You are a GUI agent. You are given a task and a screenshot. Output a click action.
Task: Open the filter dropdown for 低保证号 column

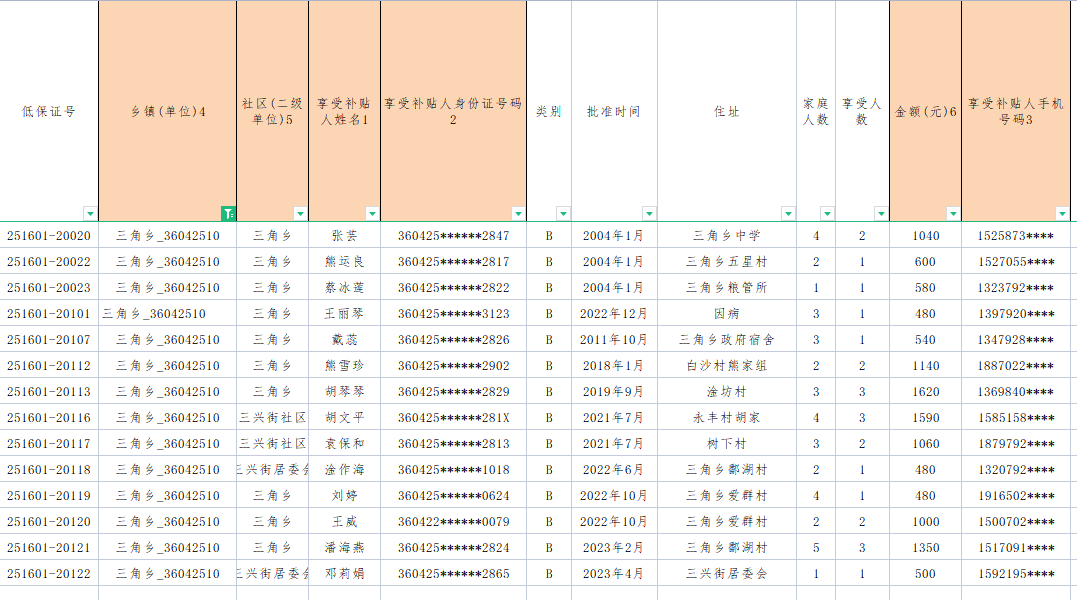click(x=90, y=213)
